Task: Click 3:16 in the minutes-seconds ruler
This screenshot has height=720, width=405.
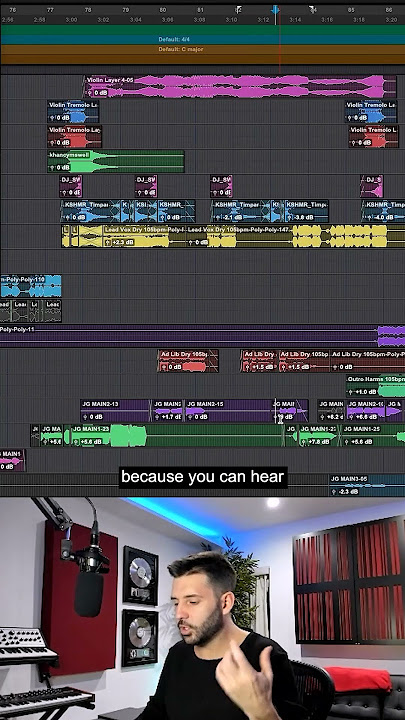Action: [327, 20]
